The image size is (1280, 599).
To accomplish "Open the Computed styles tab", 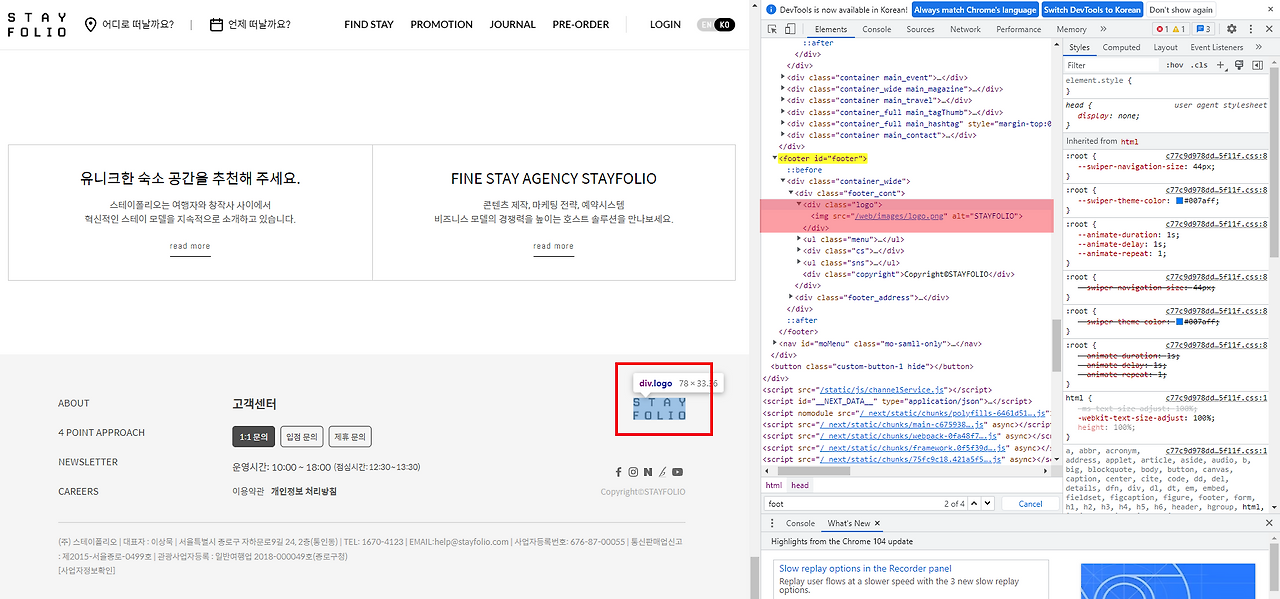I will pyautogui.click(x=1121, y=47).
